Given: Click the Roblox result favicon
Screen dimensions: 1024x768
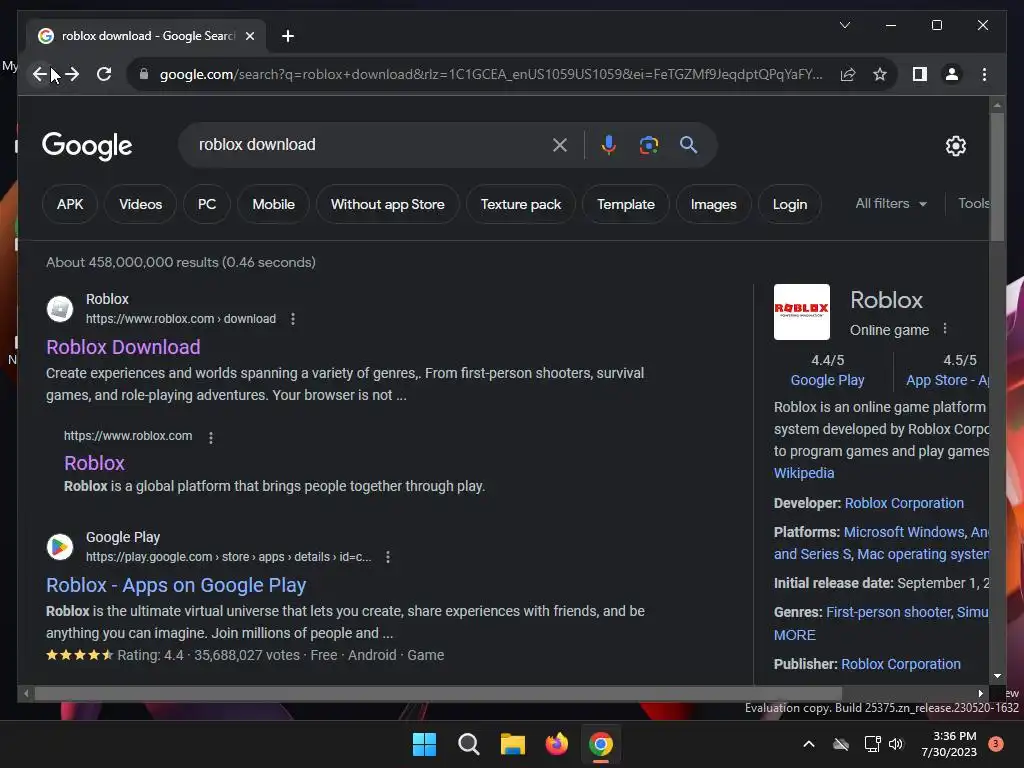Looking at the screenshot, I should coord(59,308).
